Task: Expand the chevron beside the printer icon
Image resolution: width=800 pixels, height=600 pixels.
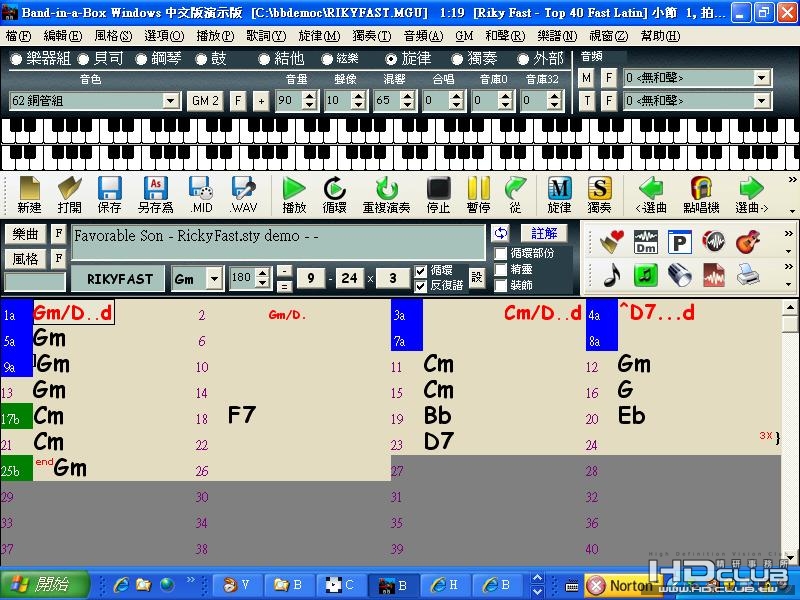Action: [x=789, y=266]
